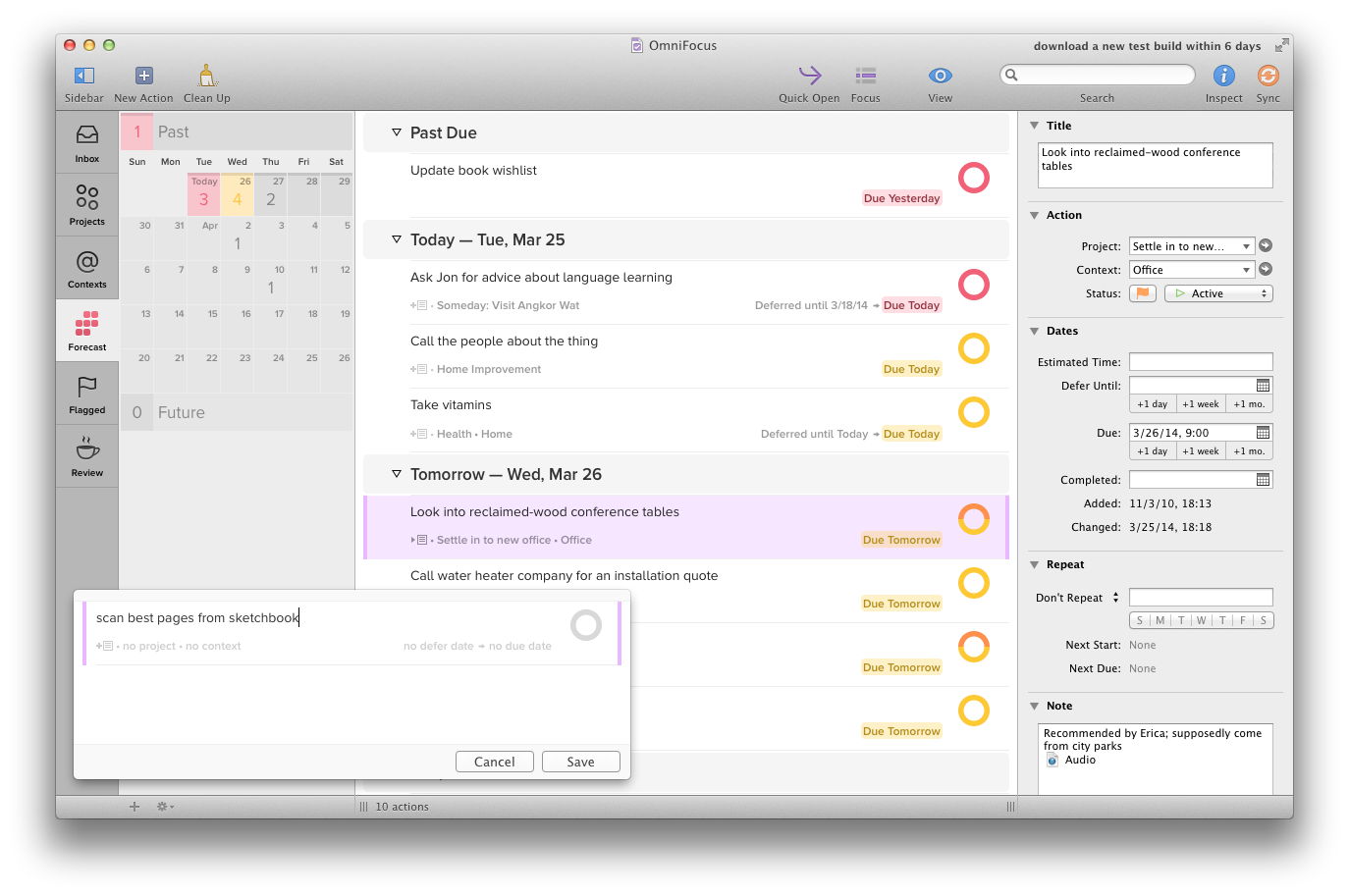The height and width of the screenshot is (896, 1349).
Task: Open the Due date calendar picker icon
Action: click(x=1264, y=433)
